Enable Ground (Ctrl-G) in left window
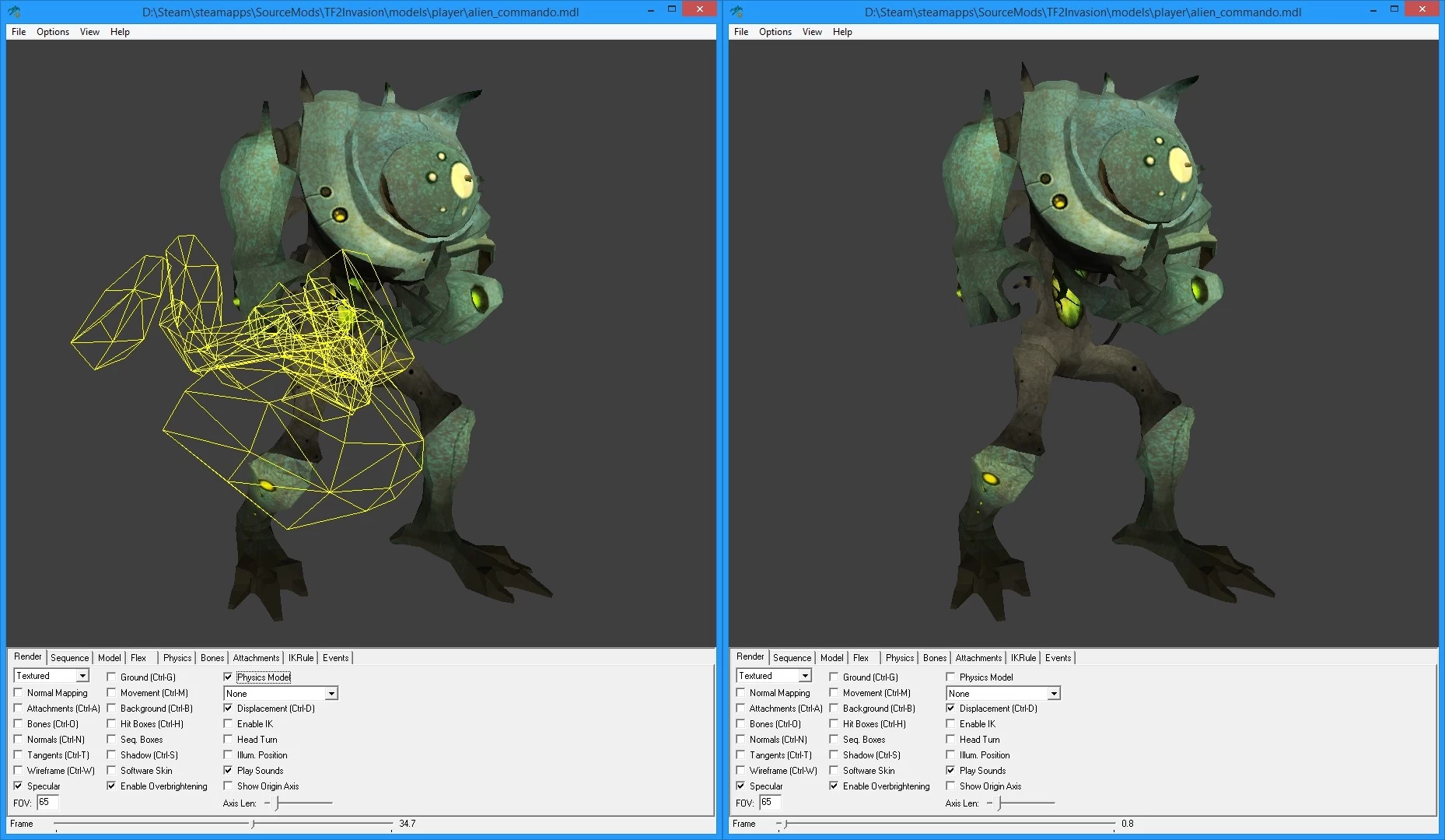The width and height of the screenshot is (1445, 840). (x=111, y=677)
